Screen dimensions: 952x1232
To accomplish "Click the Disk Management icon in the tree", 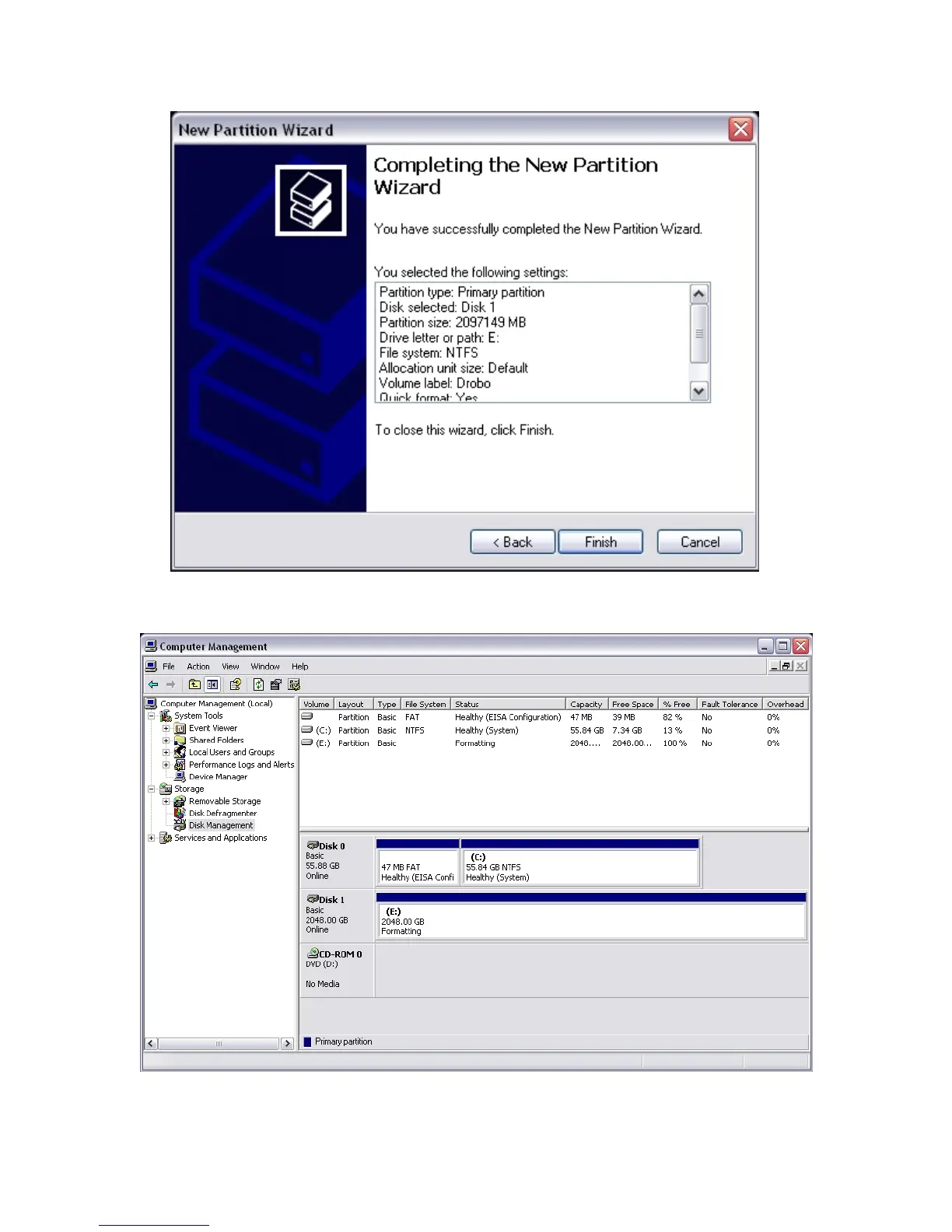I will (x=180, y=825).
